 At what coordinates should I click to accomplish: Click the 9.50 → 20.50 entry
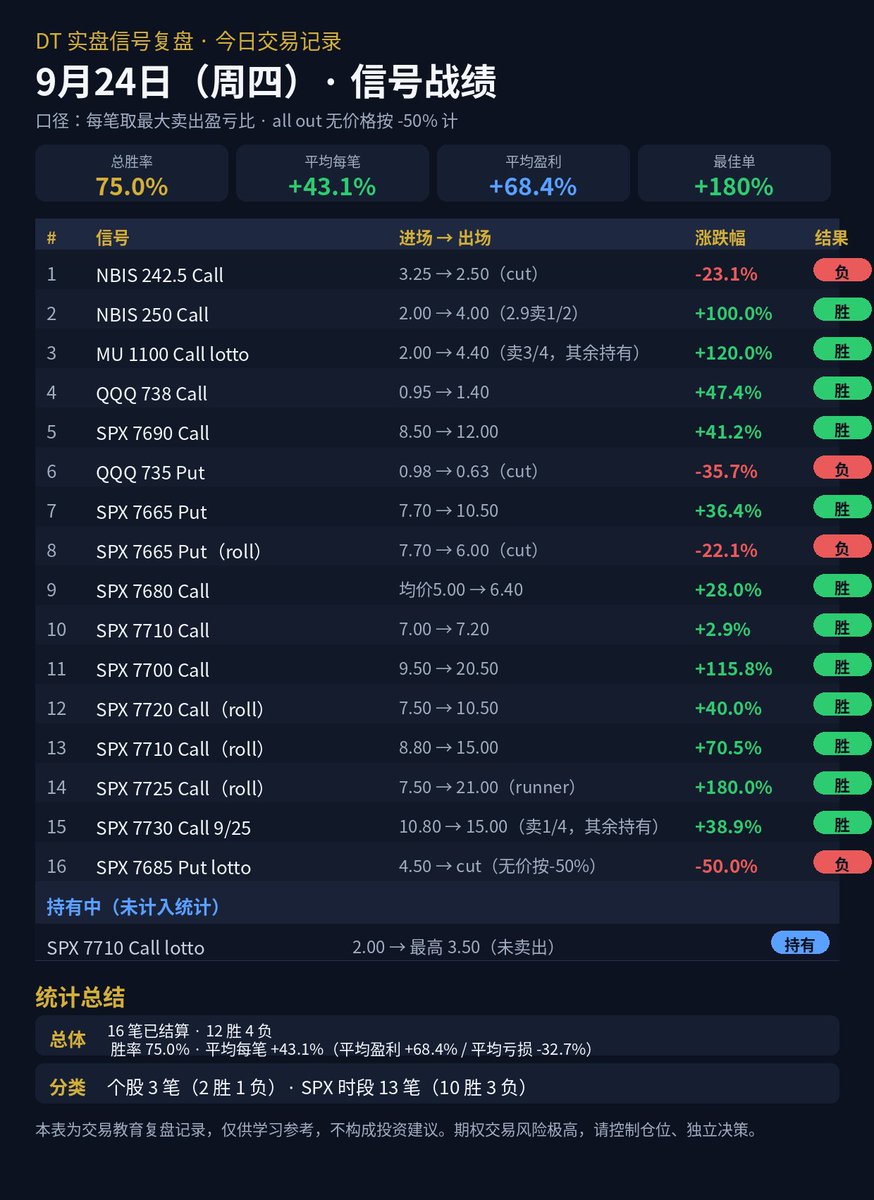coord(448,668)
